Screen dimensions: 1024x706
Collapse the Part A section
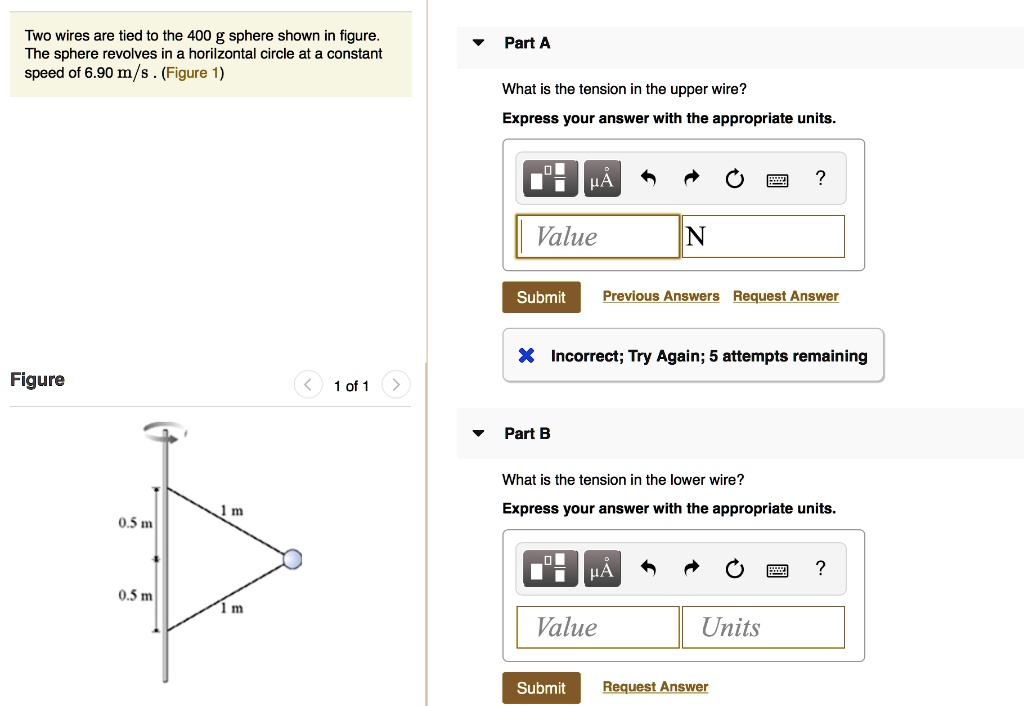point(478,42)
